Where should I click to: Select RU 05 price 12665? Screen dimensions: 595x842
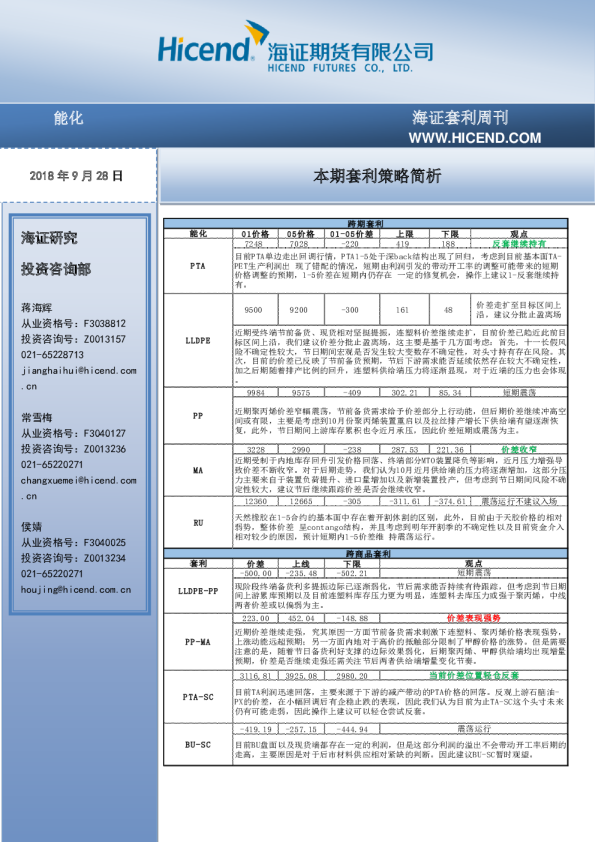coord(301,501)
